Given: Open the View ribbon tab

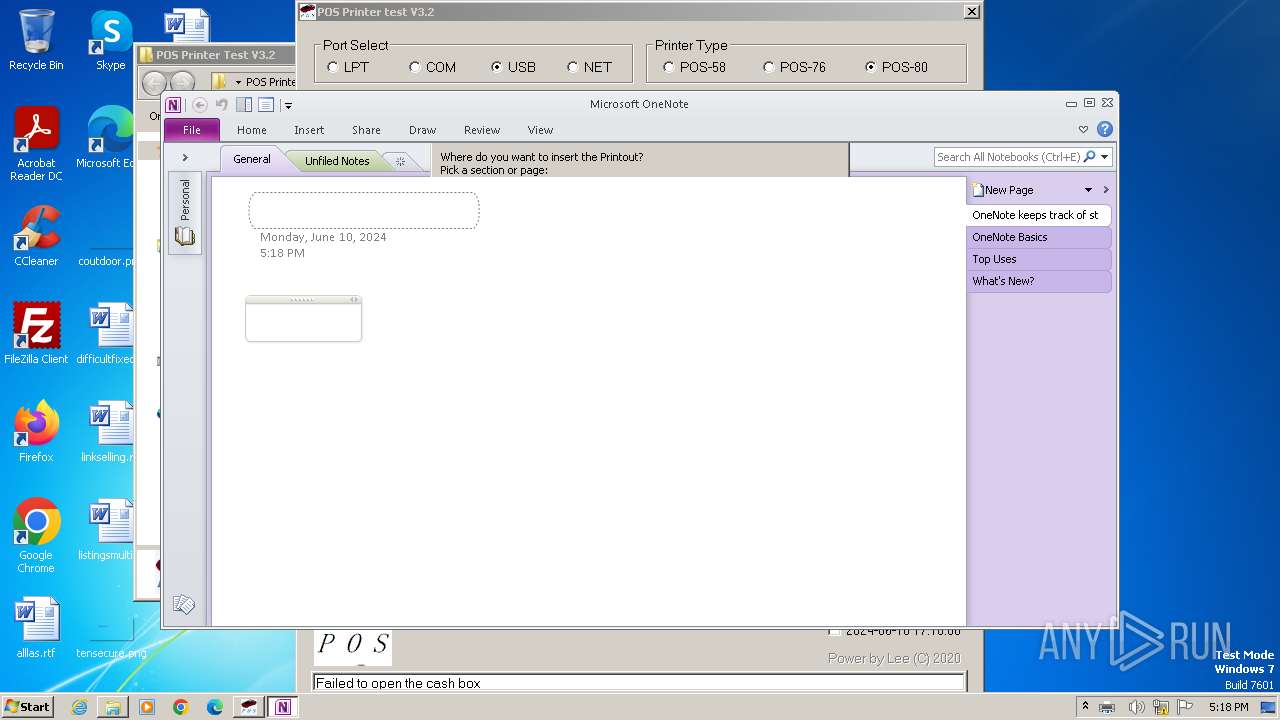Looking at the screenshot, I should click(x=540, y=130).
